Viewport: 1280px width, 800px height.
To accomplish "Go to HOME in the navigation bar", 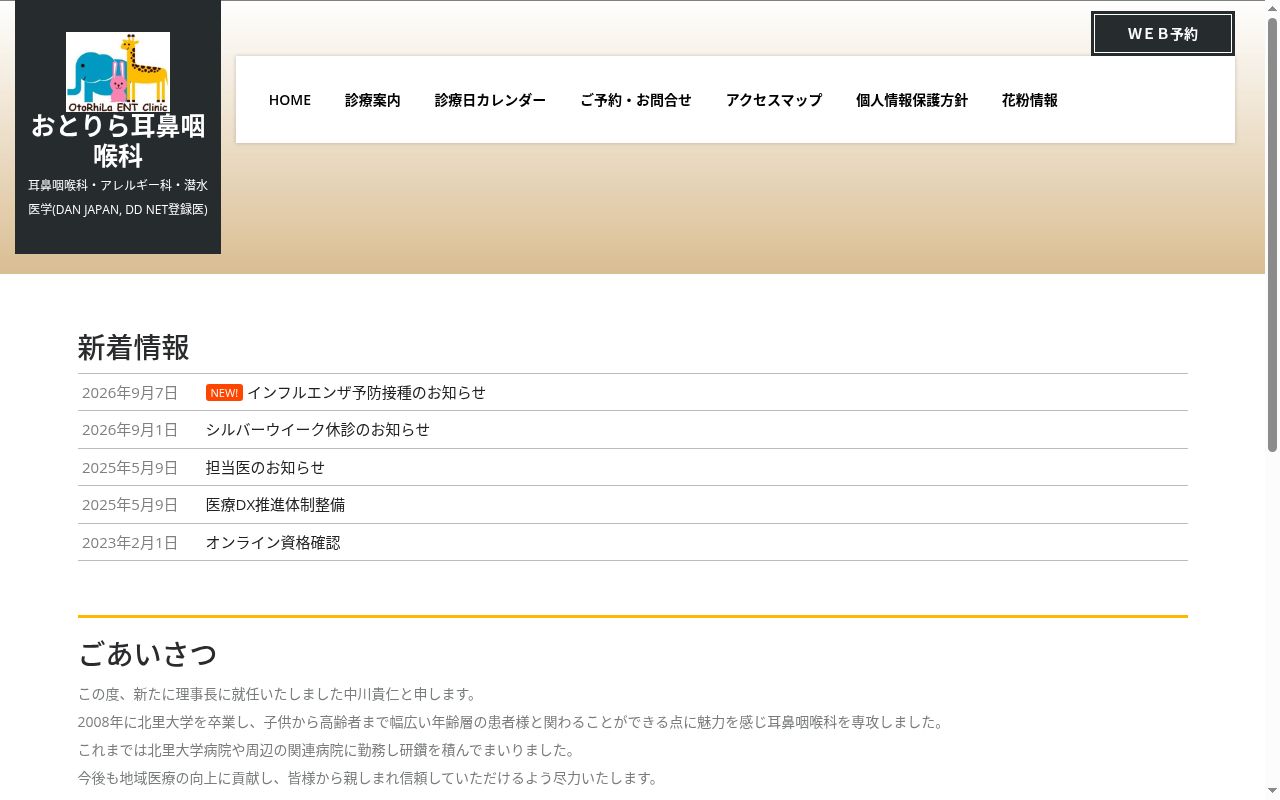I will coord(290,100).
